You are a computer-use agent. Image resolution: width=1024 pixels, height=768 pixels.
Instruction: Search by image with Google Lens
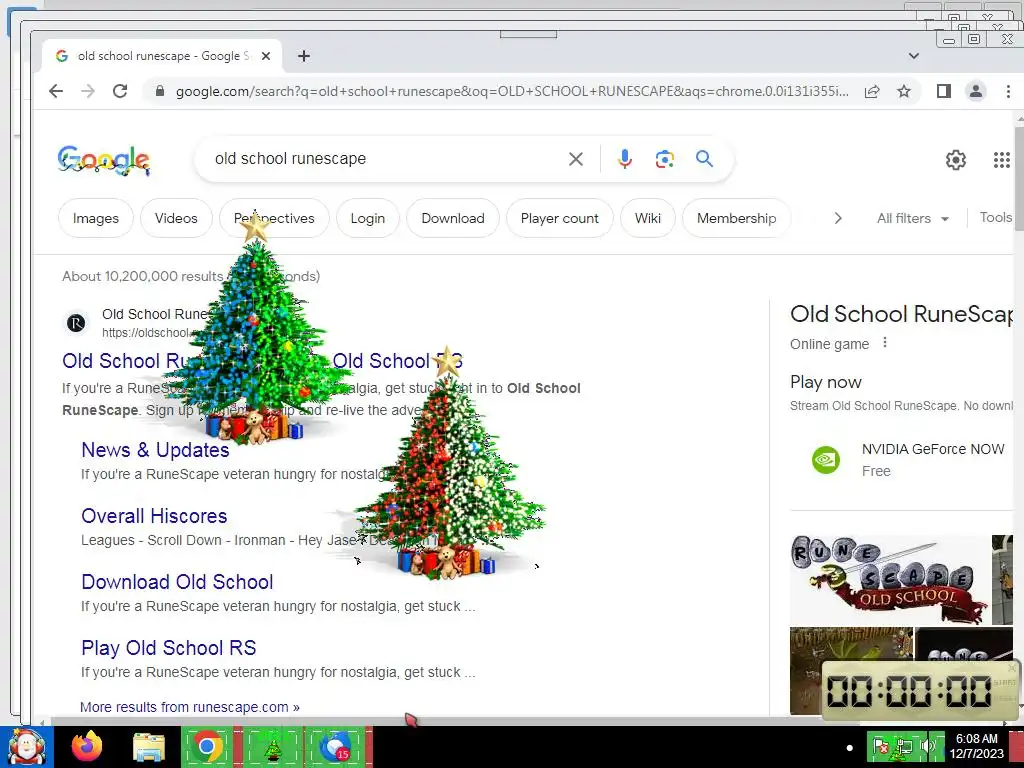665,159
